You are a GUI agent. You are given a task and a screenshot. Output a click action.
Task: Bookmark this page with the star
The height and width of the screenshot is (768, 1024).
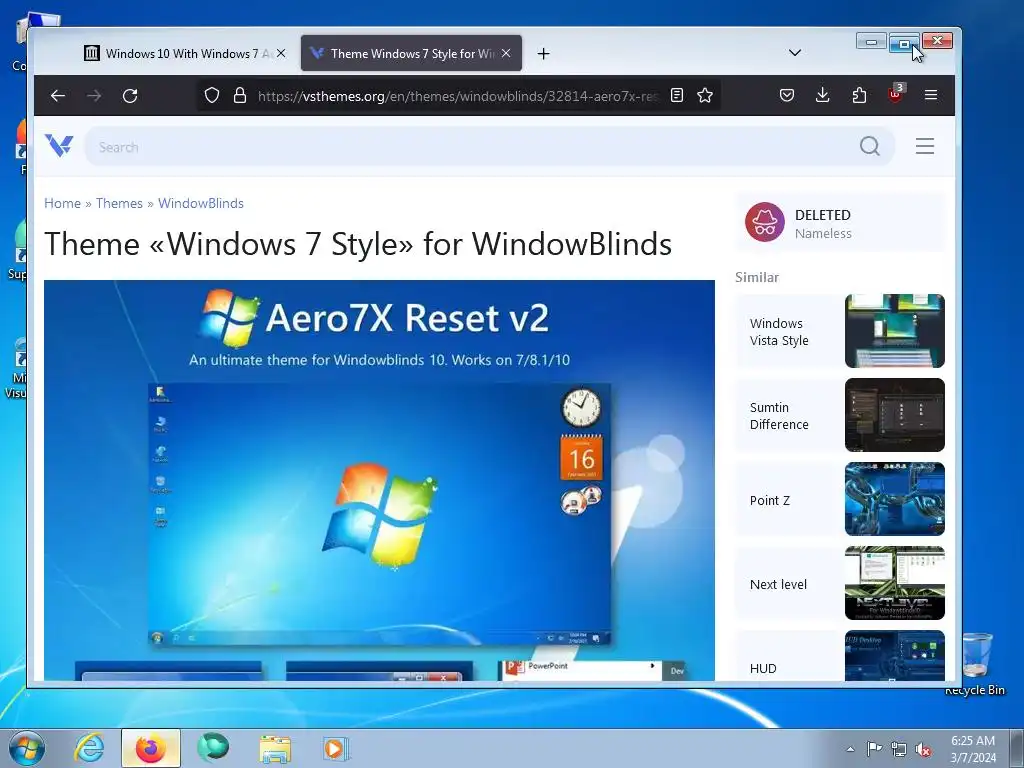click(x=705, y=95)
